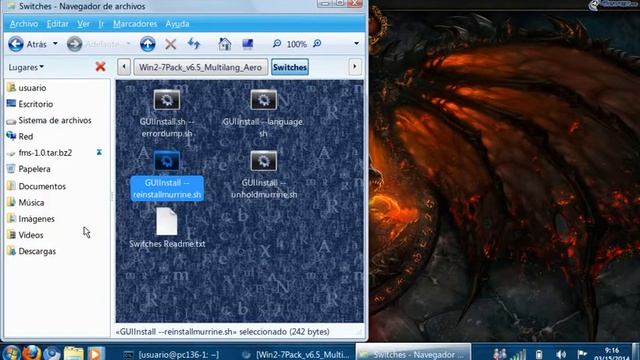
Task: Open the Start menu orb
Action: click(x=11, y=353)
